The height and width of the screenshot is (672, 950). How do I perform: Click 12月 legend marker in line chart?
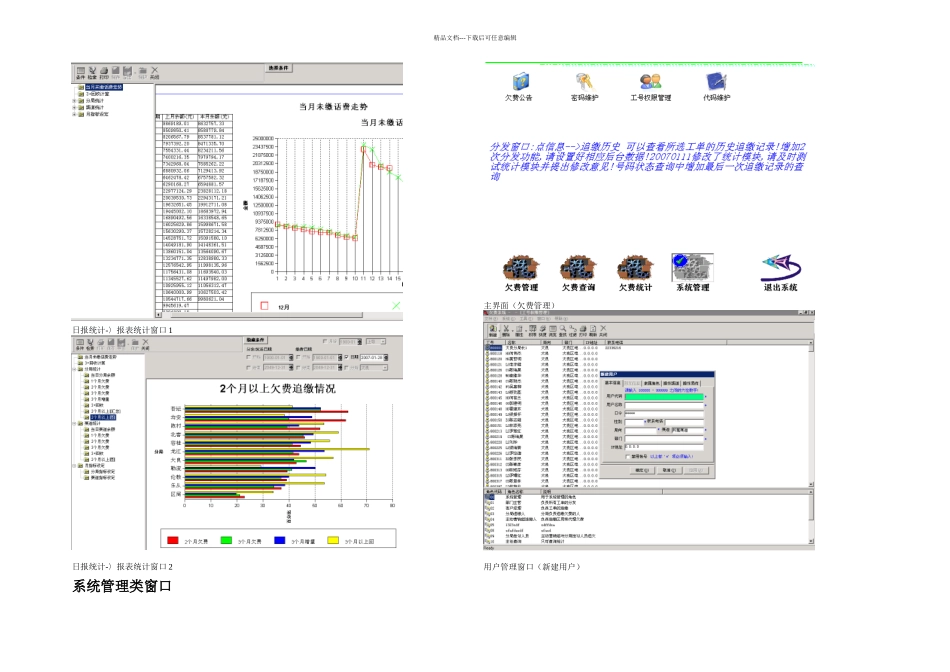264,306
